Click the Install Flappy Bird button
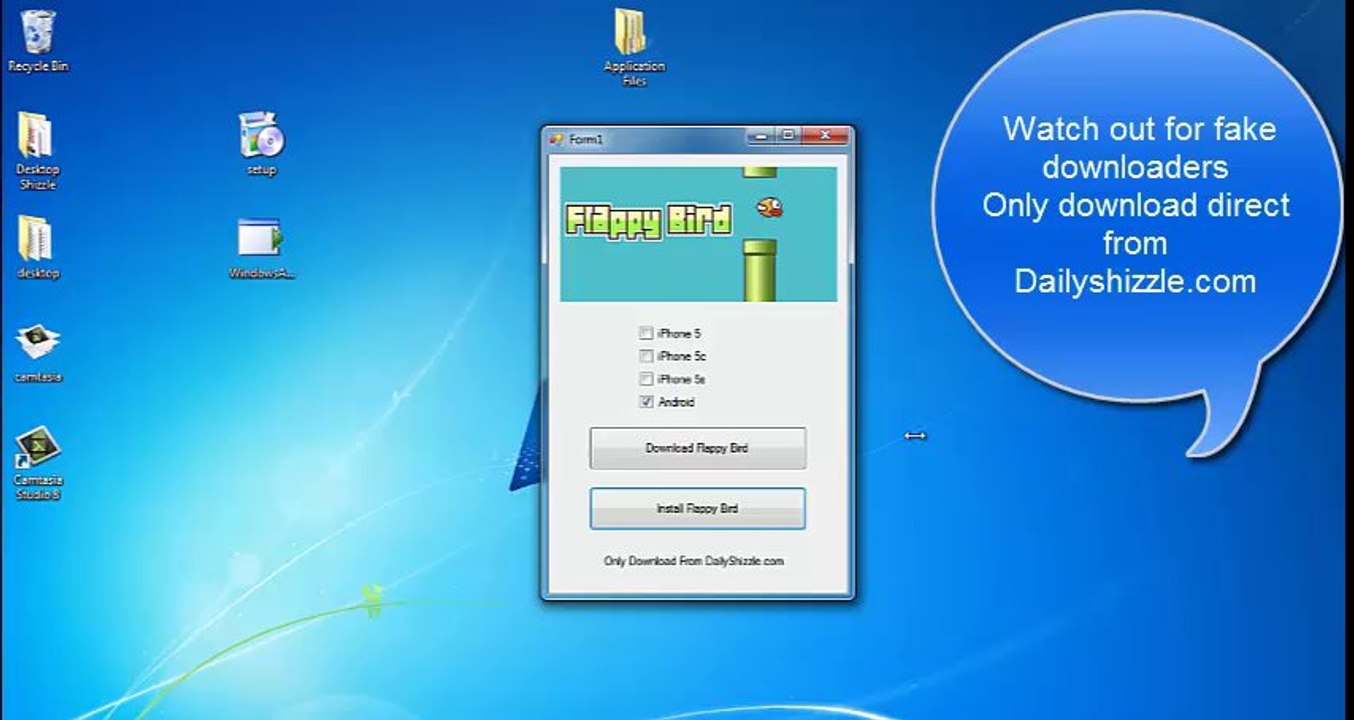 point(697,508)
